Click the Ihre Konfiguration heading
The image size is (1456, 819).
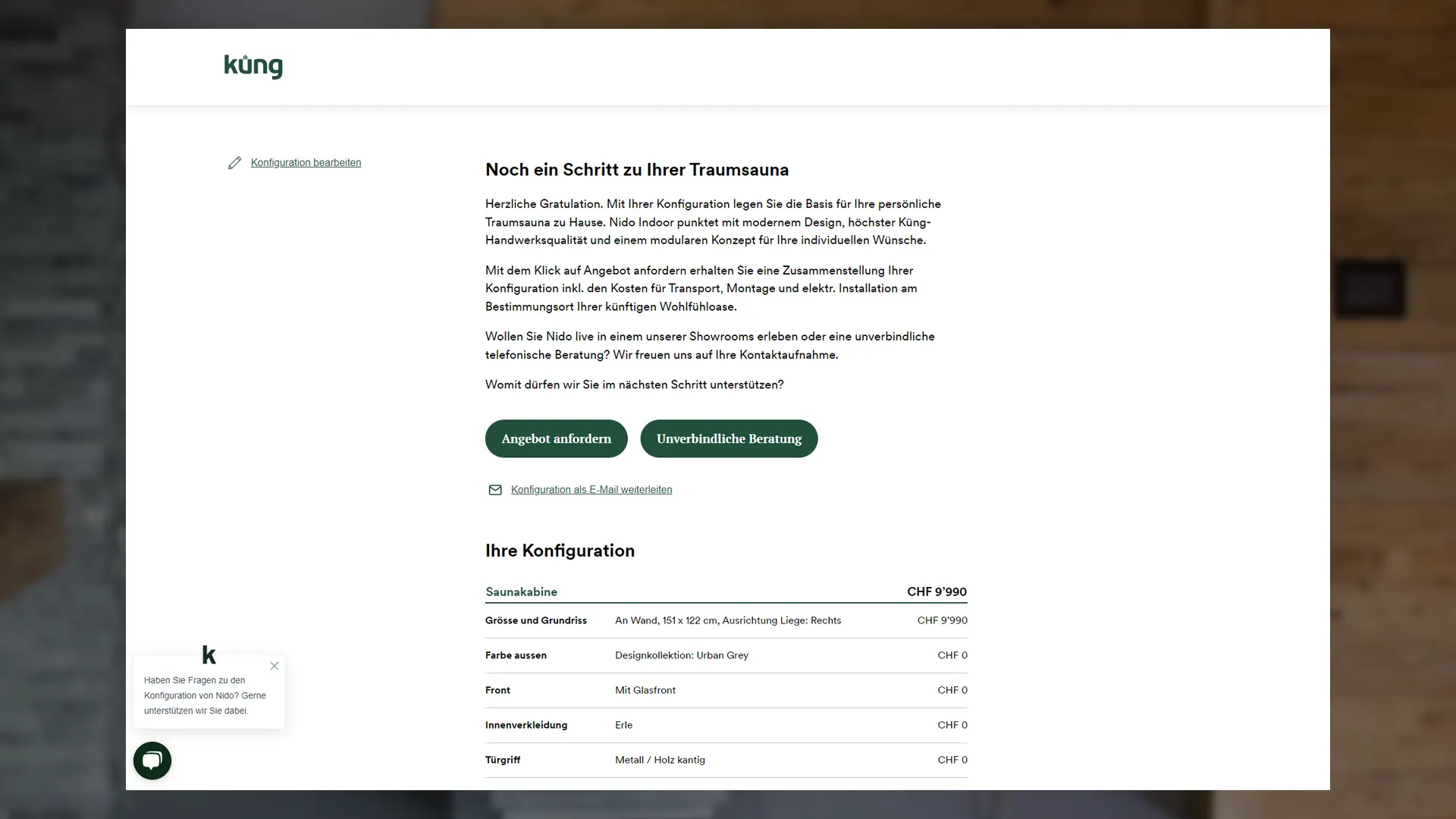pos(560,551)
